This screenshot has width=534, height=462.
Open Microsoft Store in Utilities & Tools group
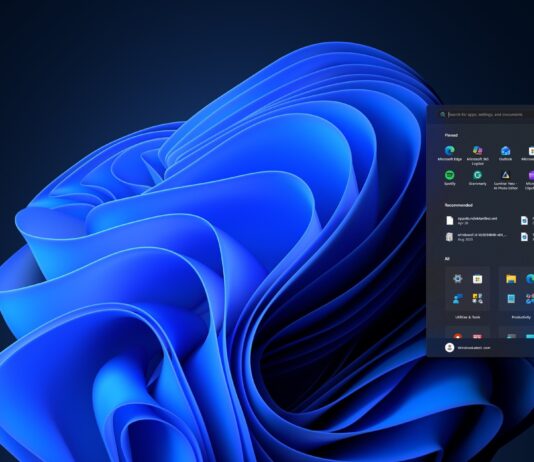(477, 279)
